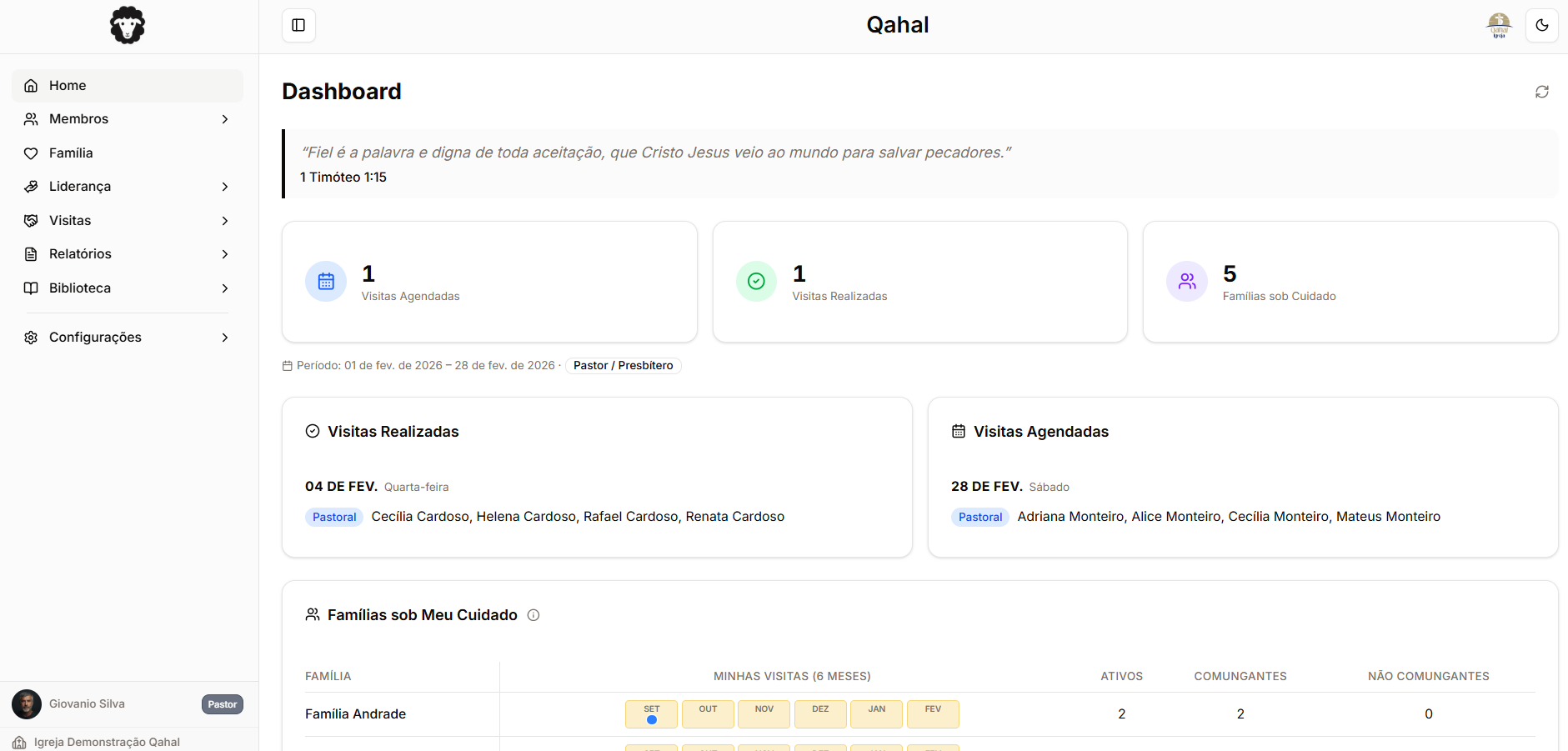This screenshot has height=751, width=1568.
Task: Expand the Membros menu
Action: tap(225, 118)
